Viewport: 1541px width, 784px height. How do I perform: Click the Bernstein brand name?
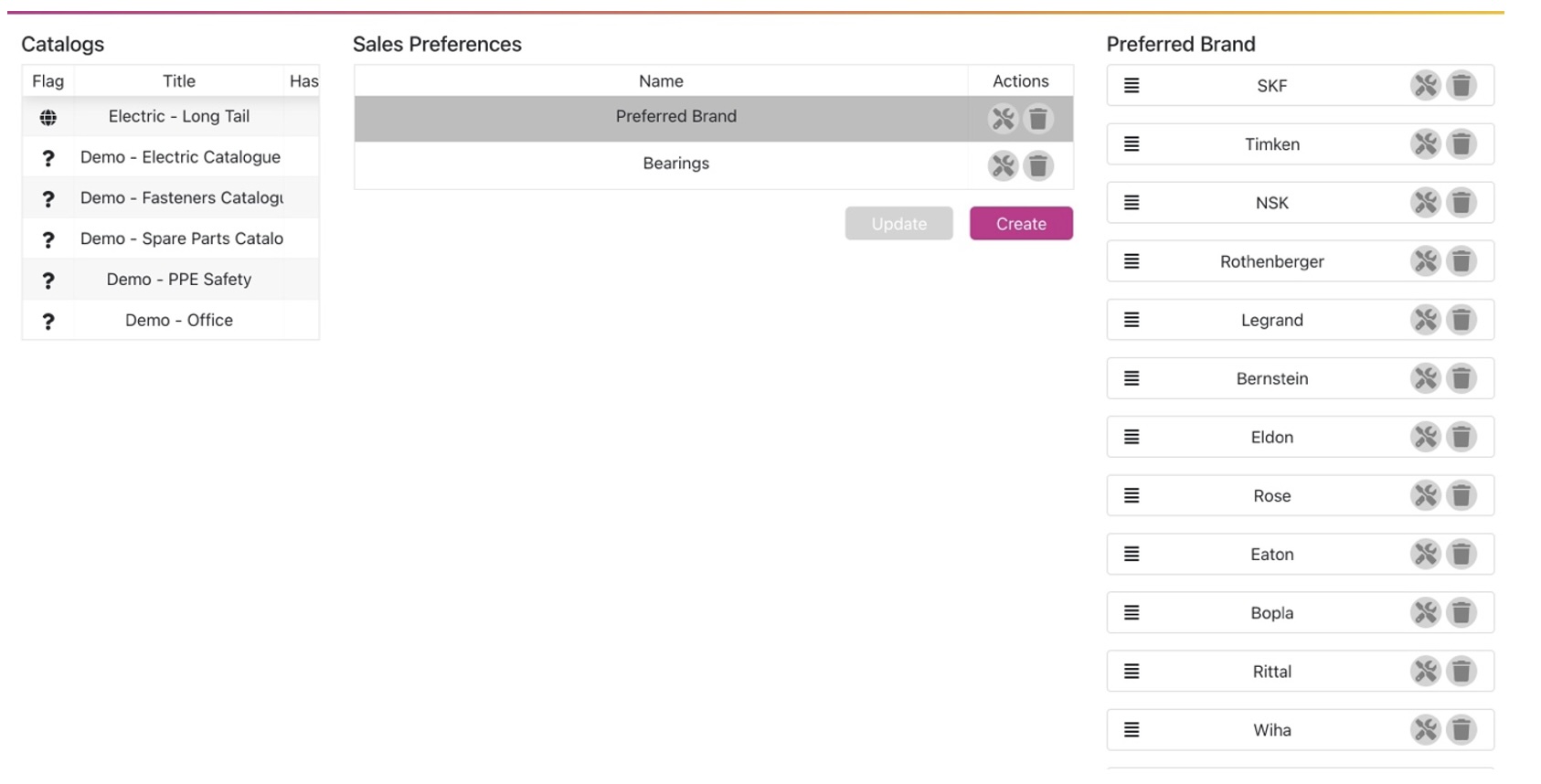[1272, 378]
